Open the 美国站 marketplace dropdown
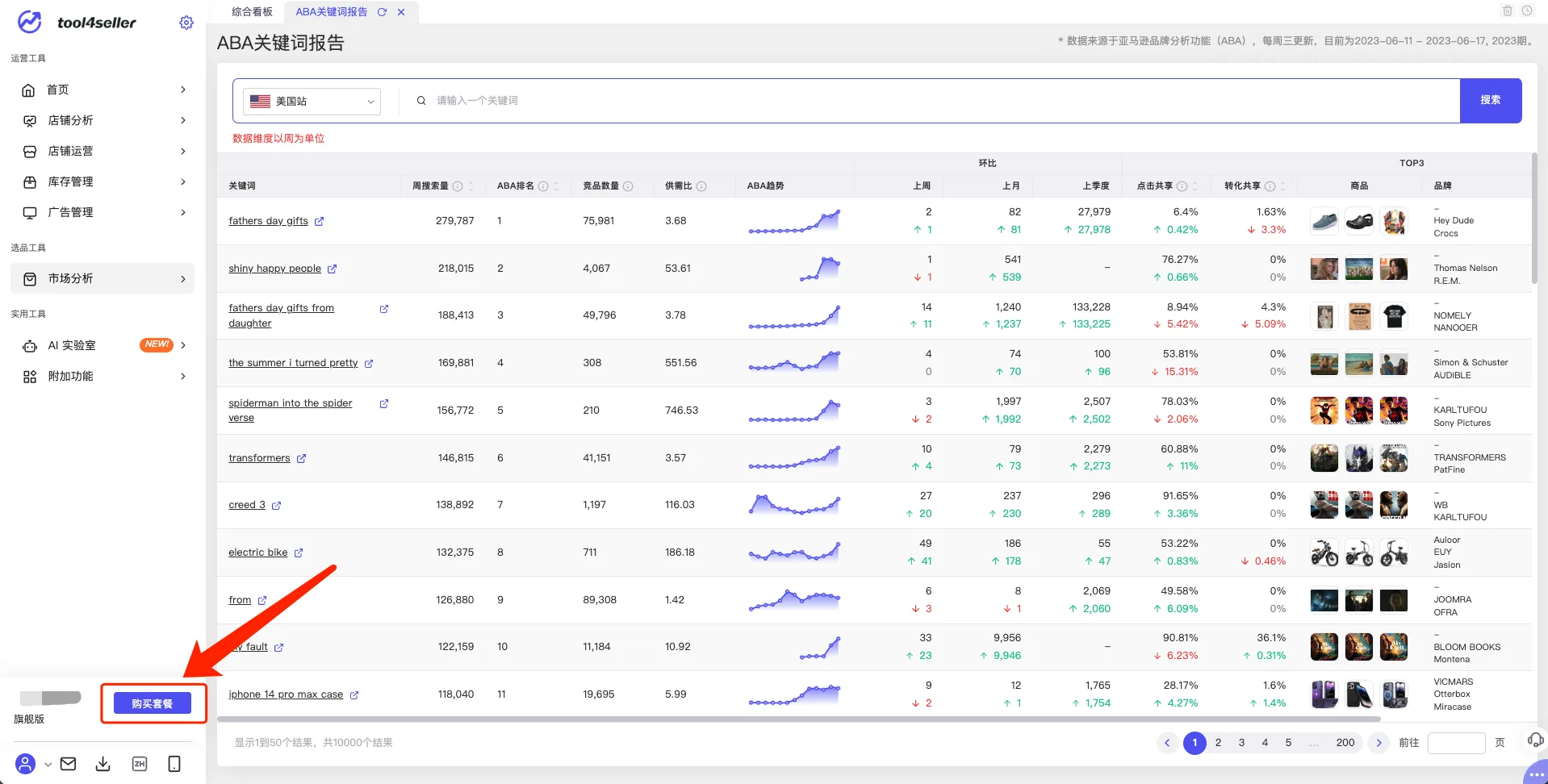This screenshot has height=784, width=1548. [x=312, y=102]
